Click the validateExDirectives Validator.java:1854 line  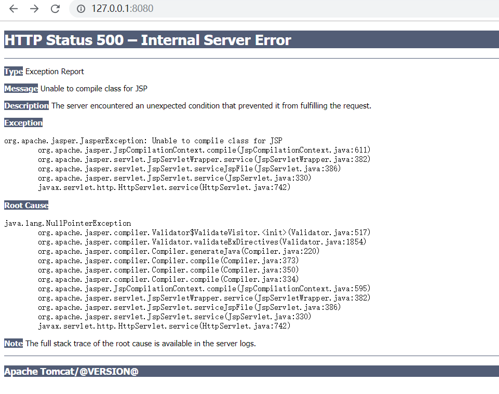pyautogui.click(x=202, y=242)
